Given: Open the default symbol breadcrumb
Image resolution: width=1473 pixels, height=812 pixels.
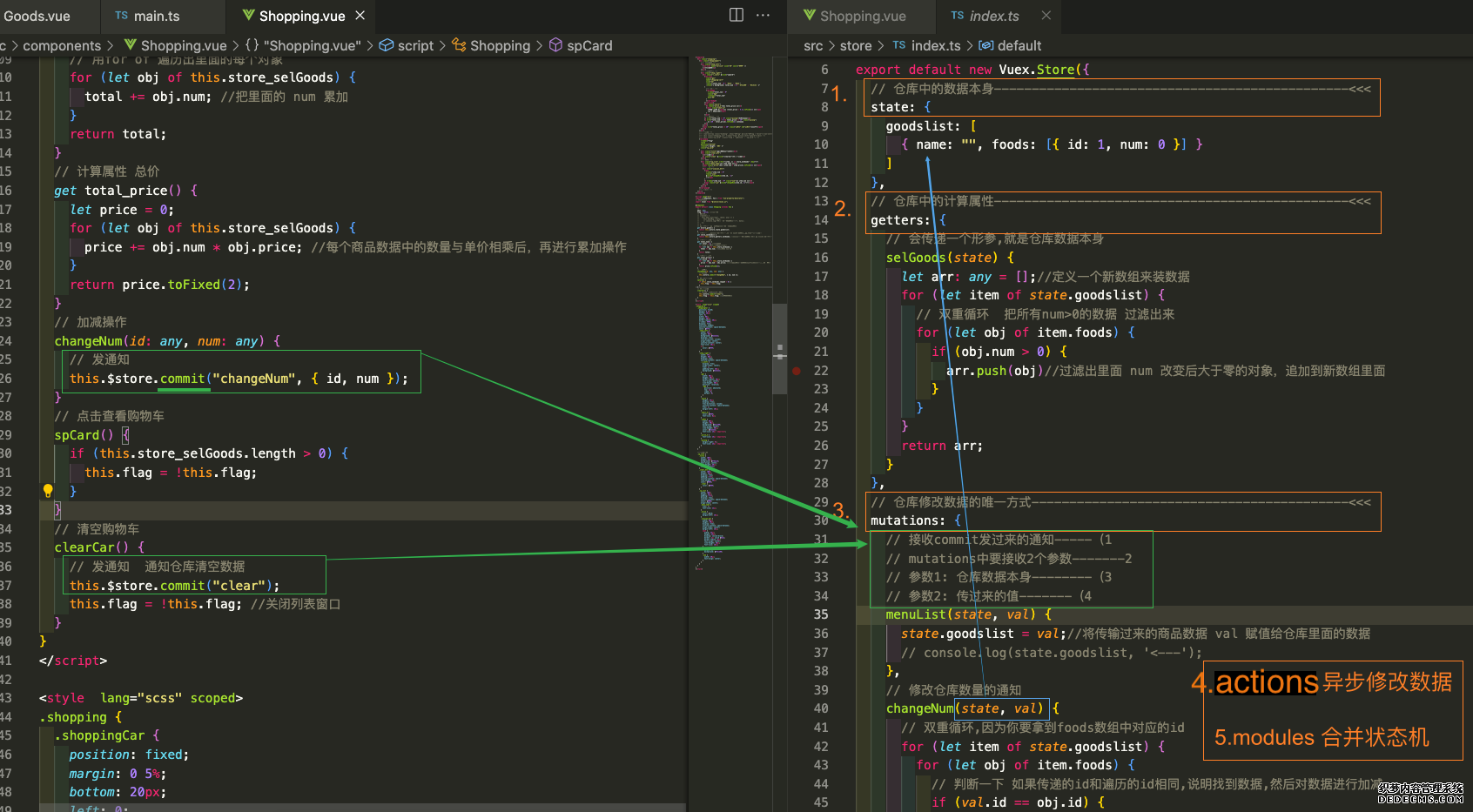Looking at the screenshot, I should pos(1010,45).
